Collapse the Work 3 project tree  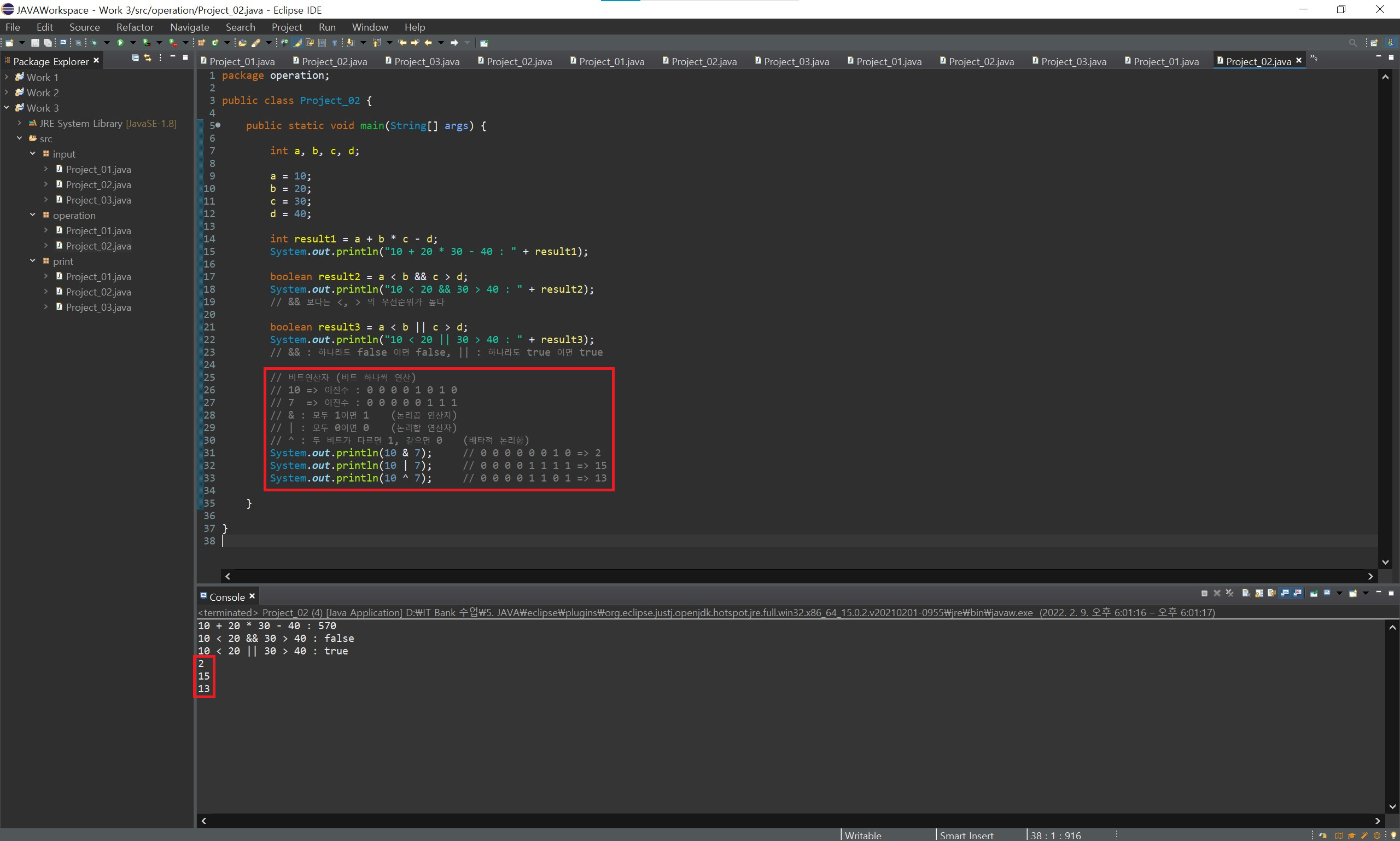[x=7, y=108]
